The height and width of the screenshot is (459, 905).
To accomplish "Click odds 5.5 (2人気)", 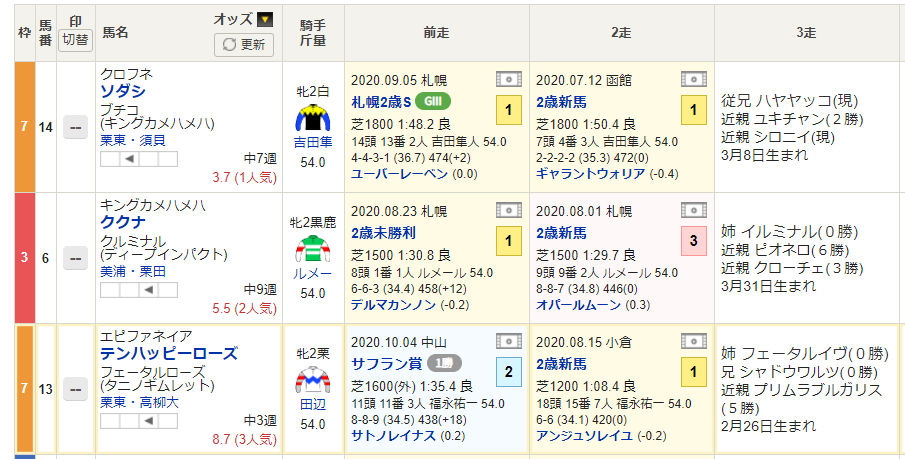I will coord(244,309).
